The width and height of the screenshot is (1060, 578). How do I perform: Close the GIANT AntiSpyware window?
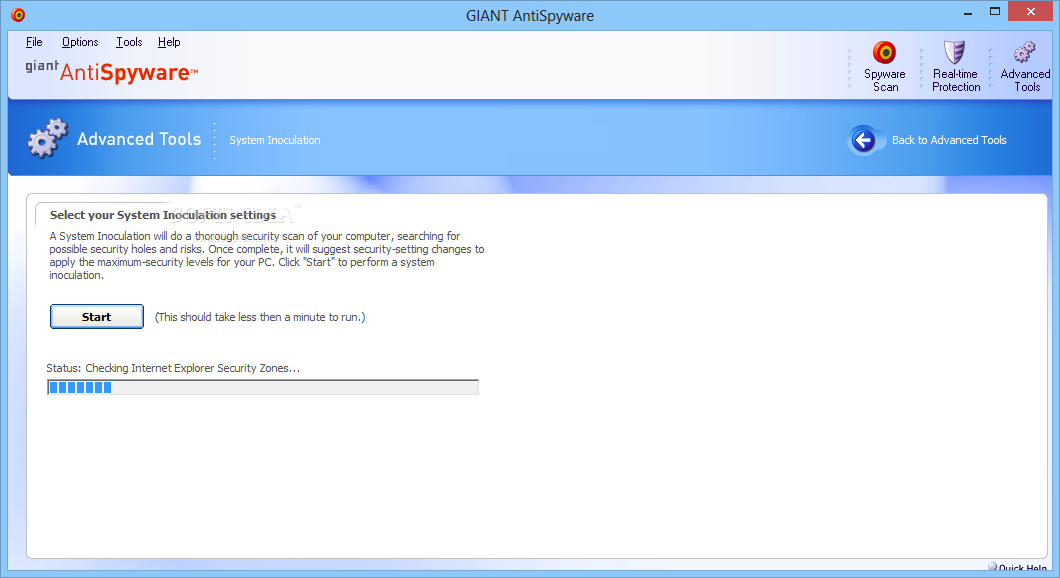click(x=1030, y=11)
